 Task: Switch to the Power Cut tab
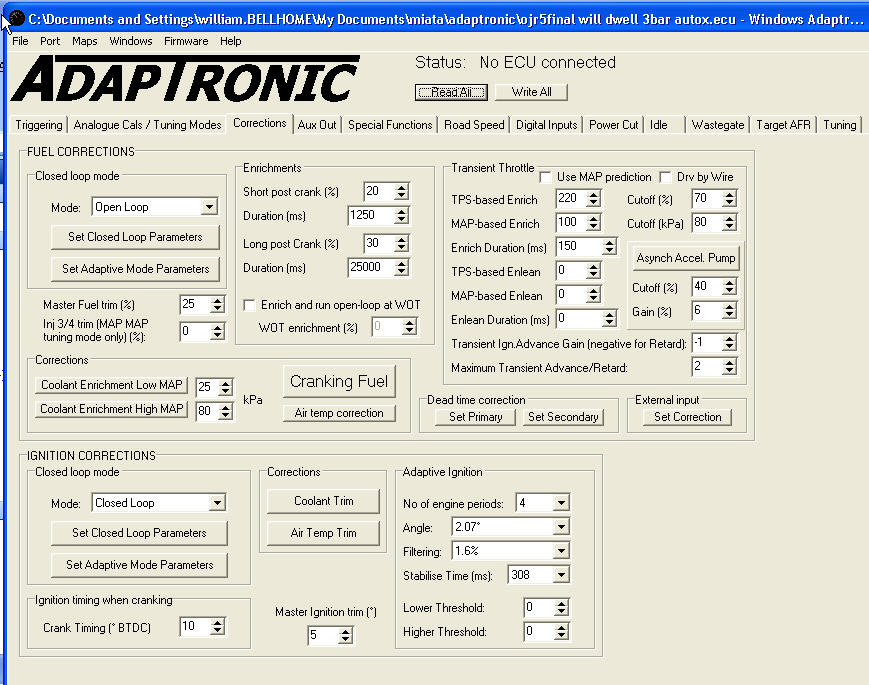614,125
